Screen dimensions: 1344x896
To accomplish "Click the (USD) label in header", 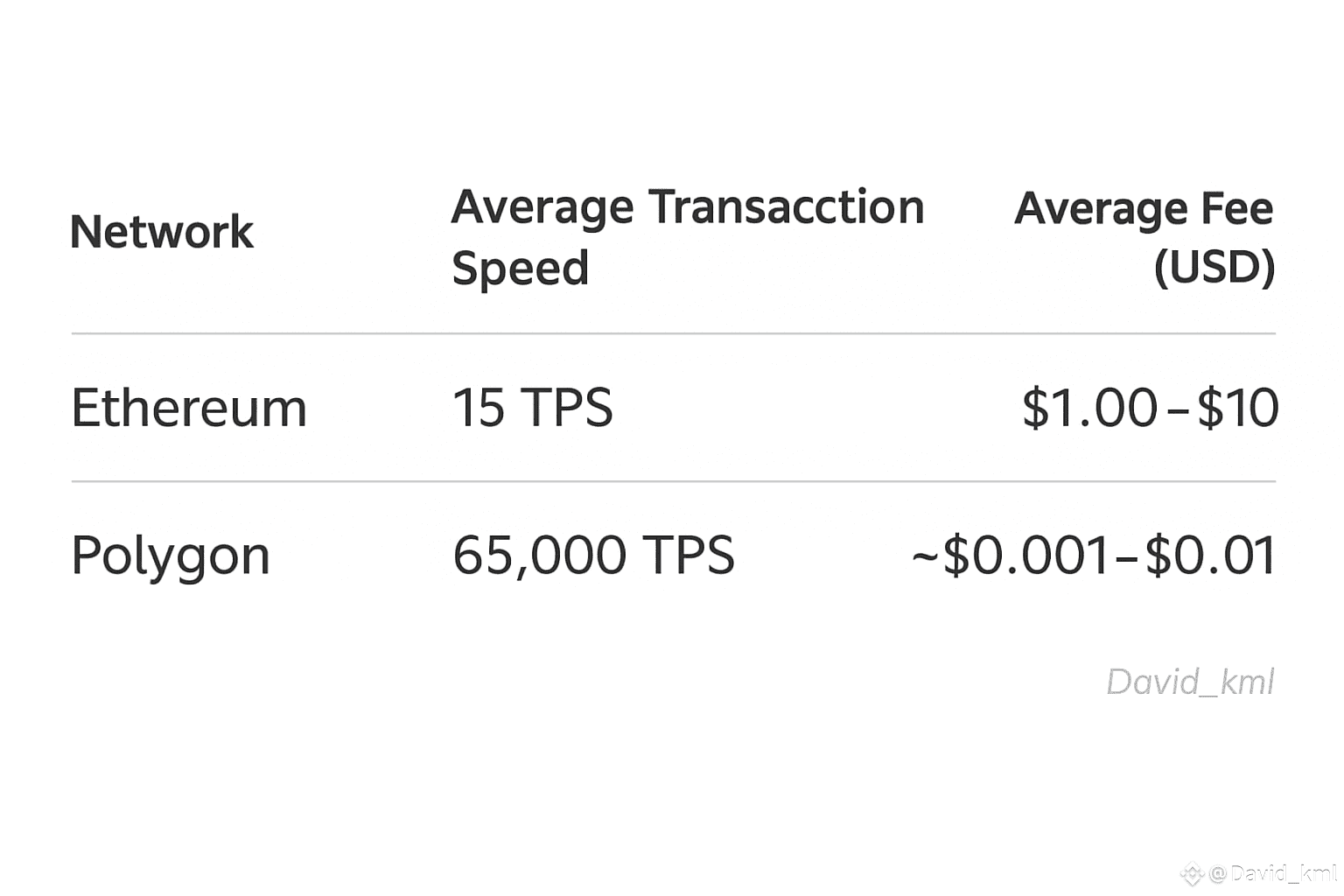I will (1214, 267).
